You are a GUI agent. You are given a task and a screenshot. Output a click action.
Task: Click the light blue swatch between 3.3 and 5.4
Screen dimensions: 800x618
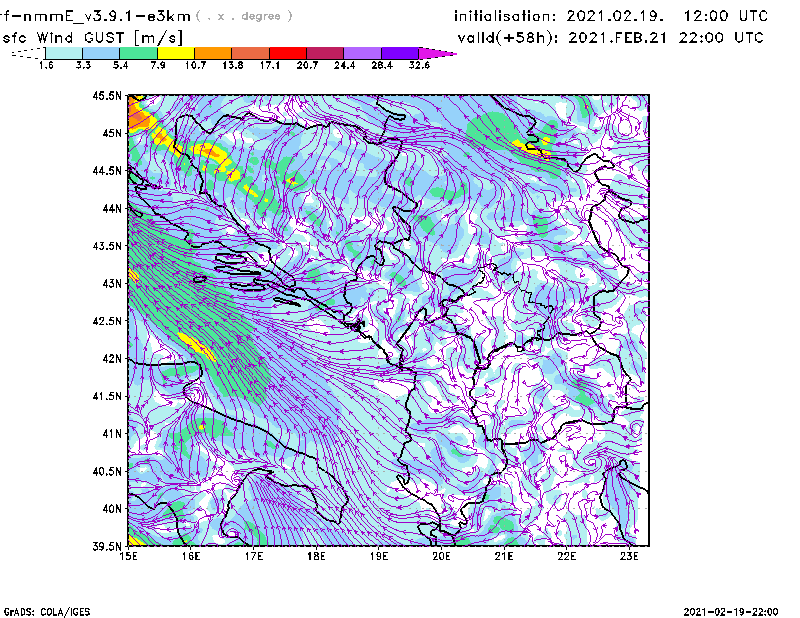(x=101, y=53)
